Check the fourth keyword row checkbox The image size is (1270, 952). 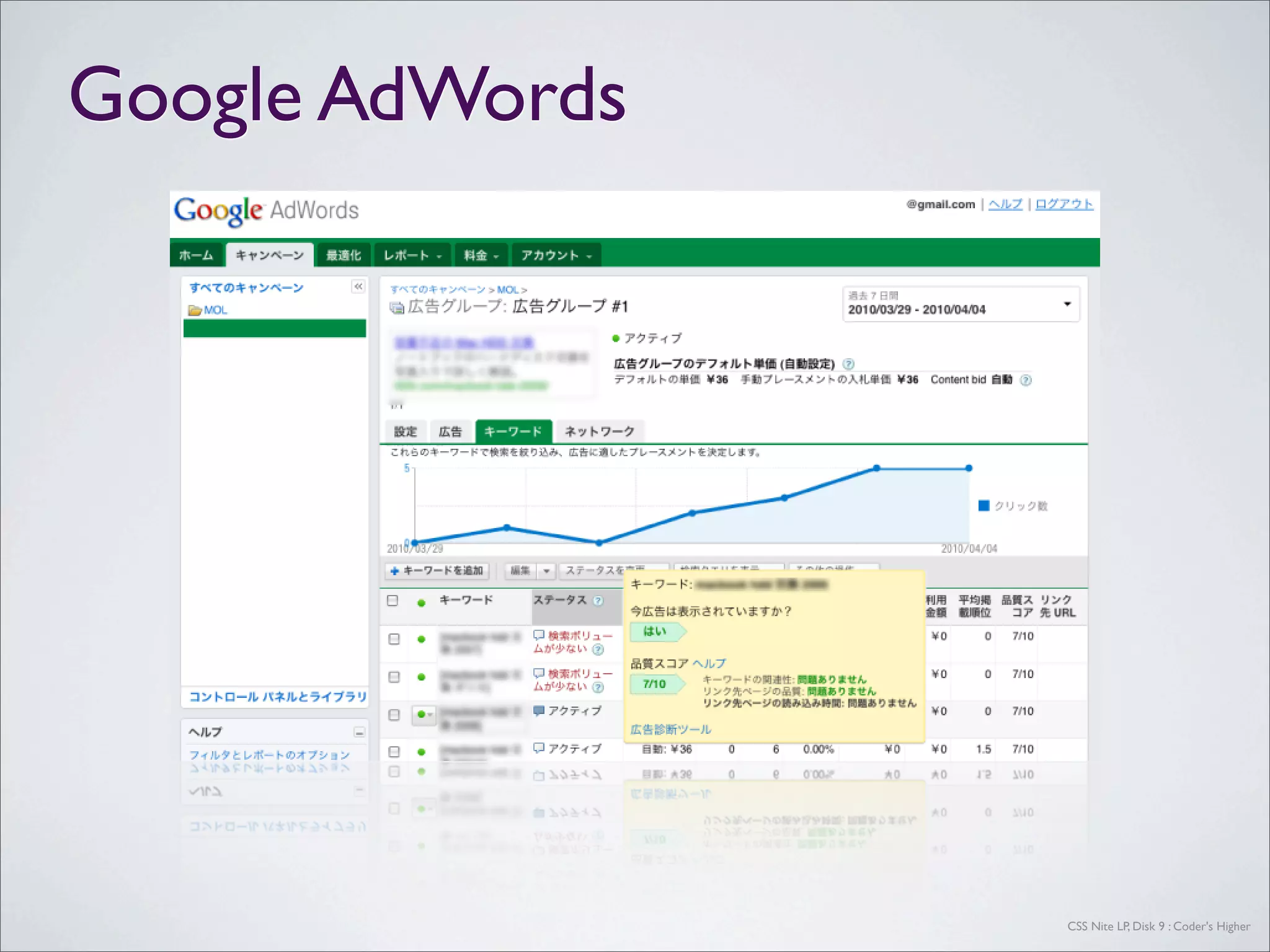click(394, 752)
